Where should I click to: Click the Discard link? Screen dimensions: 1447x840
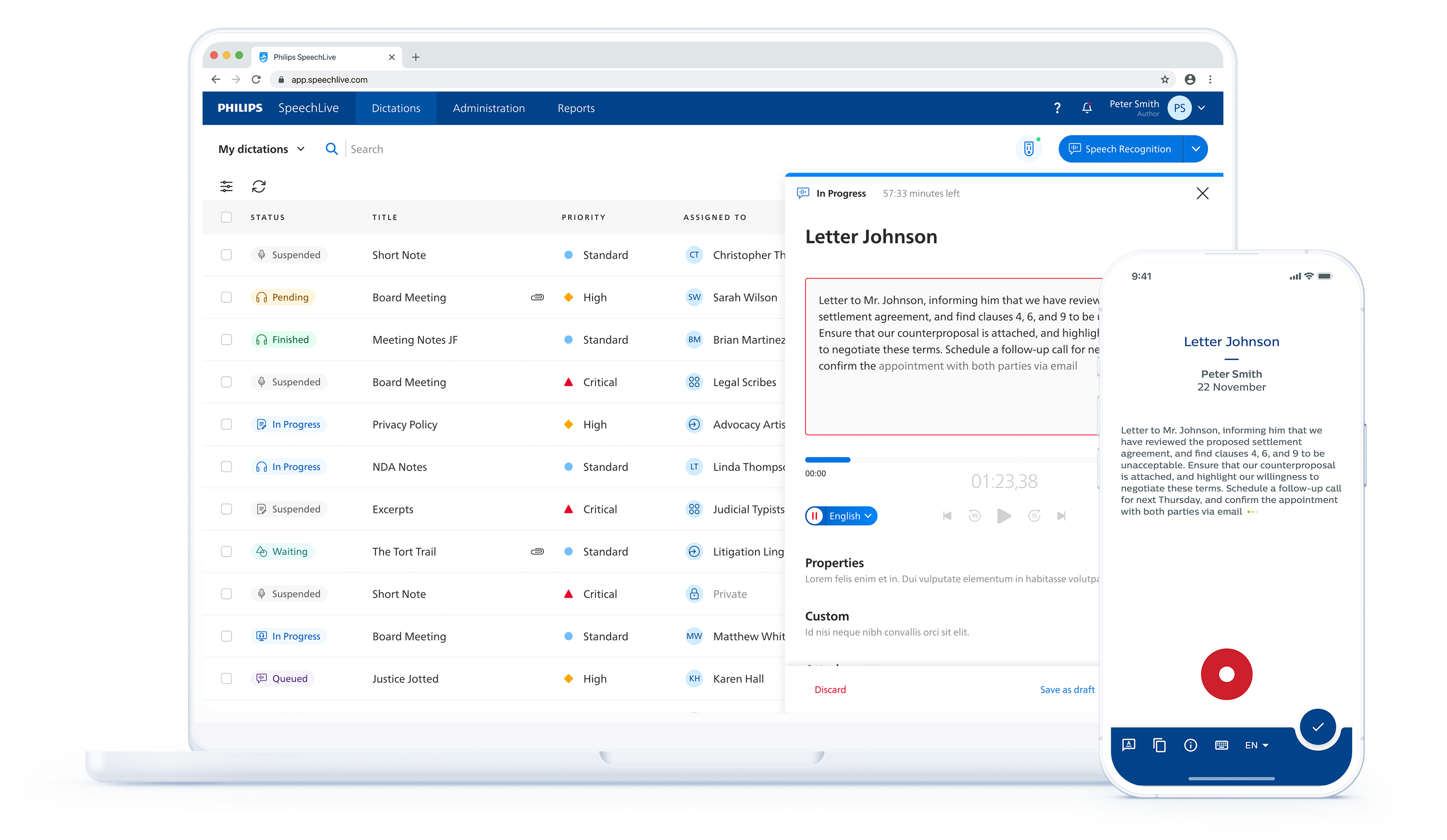point(830,690)
